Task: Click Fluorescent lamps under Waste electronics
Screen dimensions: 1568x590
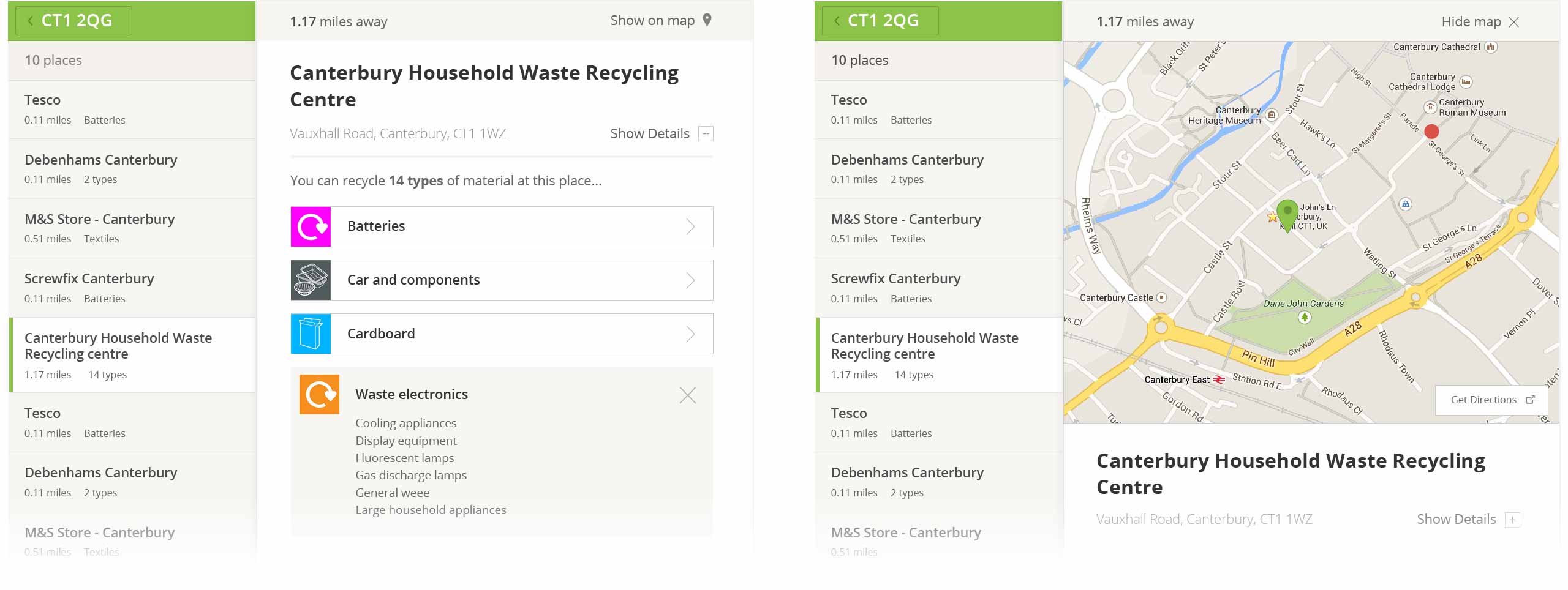Action: pyautogui.click(x=404, y=458)
